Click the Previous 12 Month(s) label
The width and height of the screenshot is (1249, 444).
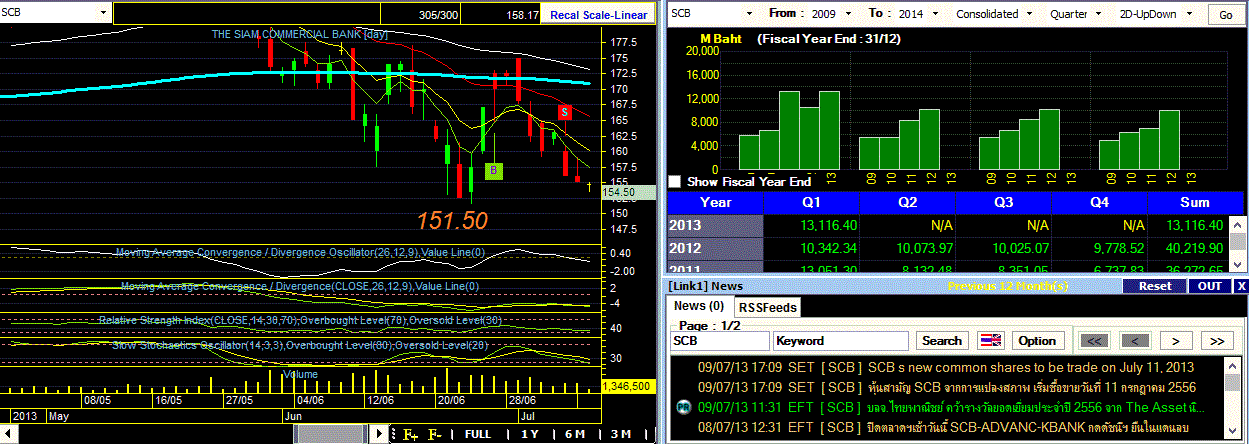(x=1008, y=286)
